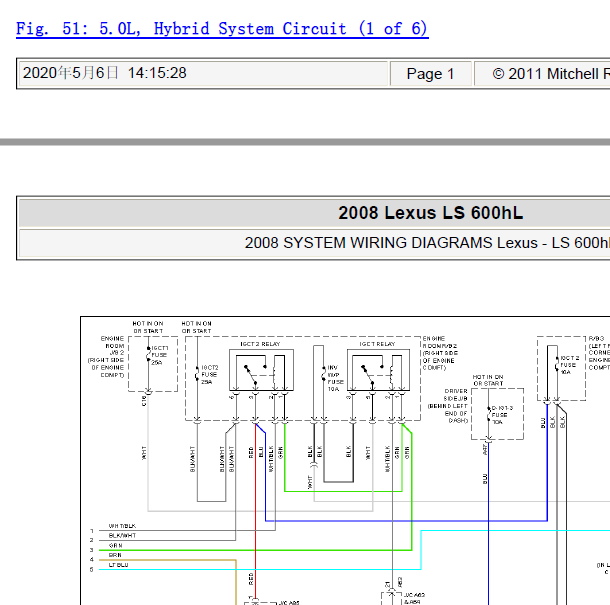Open the Fig. 51 Hybrid System Circuit link
Screen dimensions: 610x605
pyautogui.click(x=222, y=29)
